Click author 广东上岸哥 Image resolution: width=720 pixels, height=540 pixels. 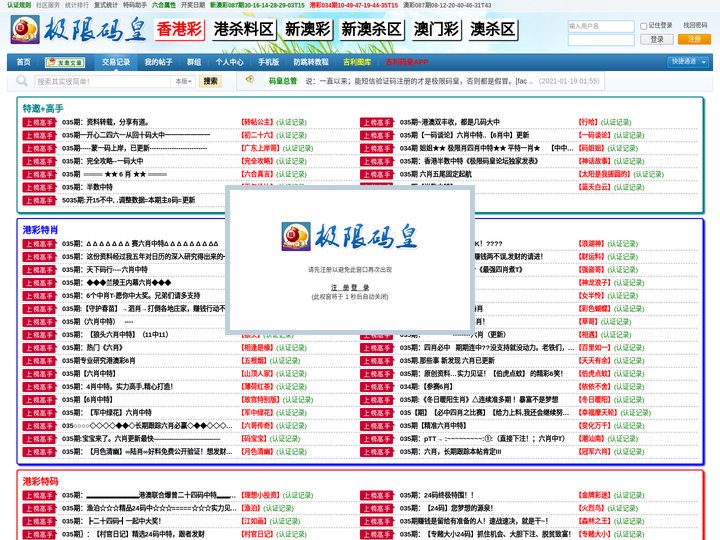(x=260, y=148)
